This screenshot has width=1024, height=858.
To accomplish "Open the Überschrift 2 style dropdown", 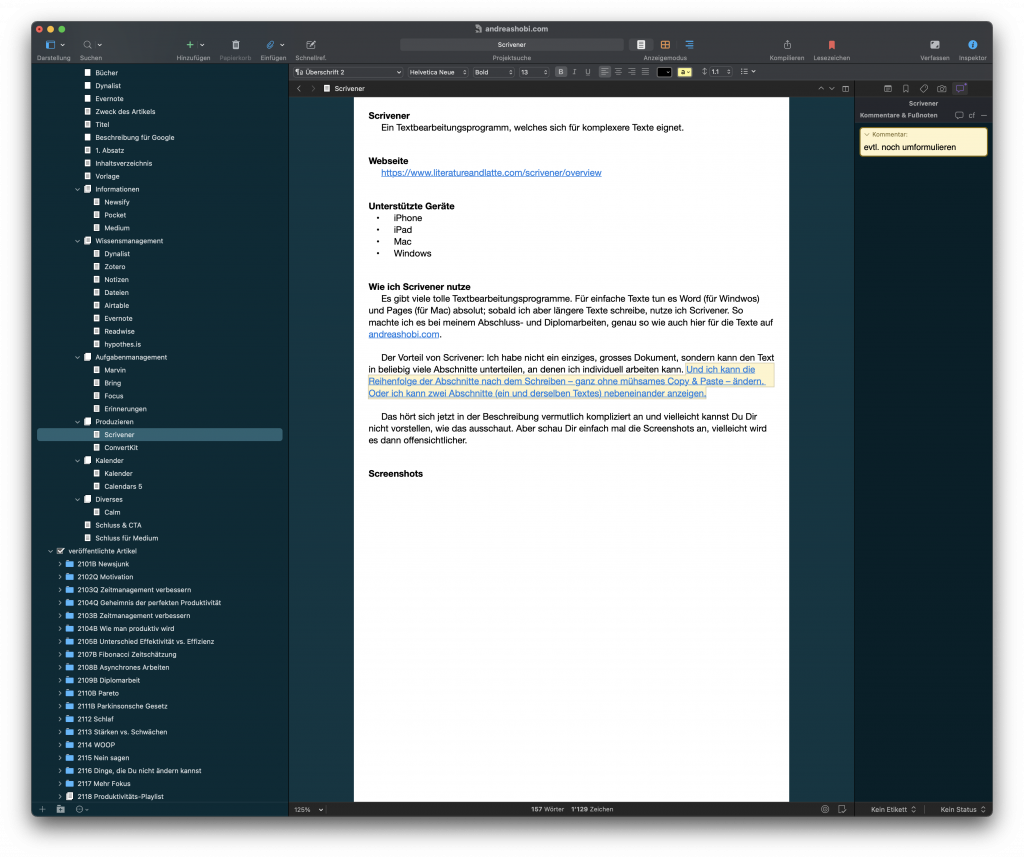I will coord(348,72).
